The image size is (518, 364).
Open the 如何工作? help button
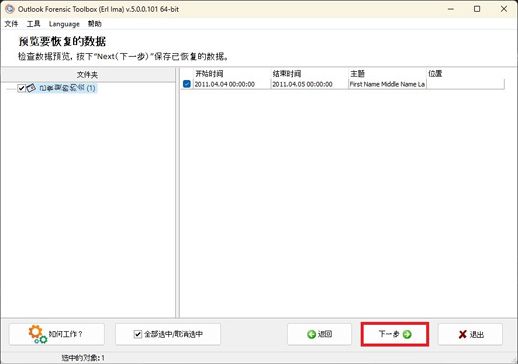tap(57, 334)
